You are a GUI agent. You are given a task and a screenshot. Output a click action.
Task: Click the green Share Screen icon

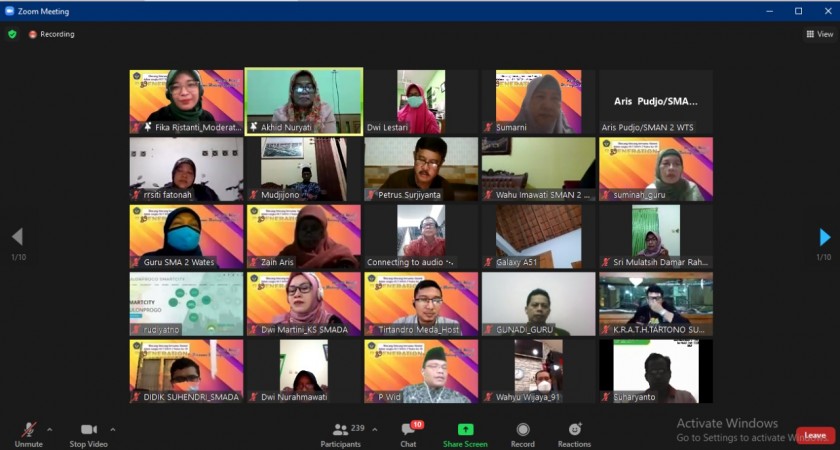(466, 430)
